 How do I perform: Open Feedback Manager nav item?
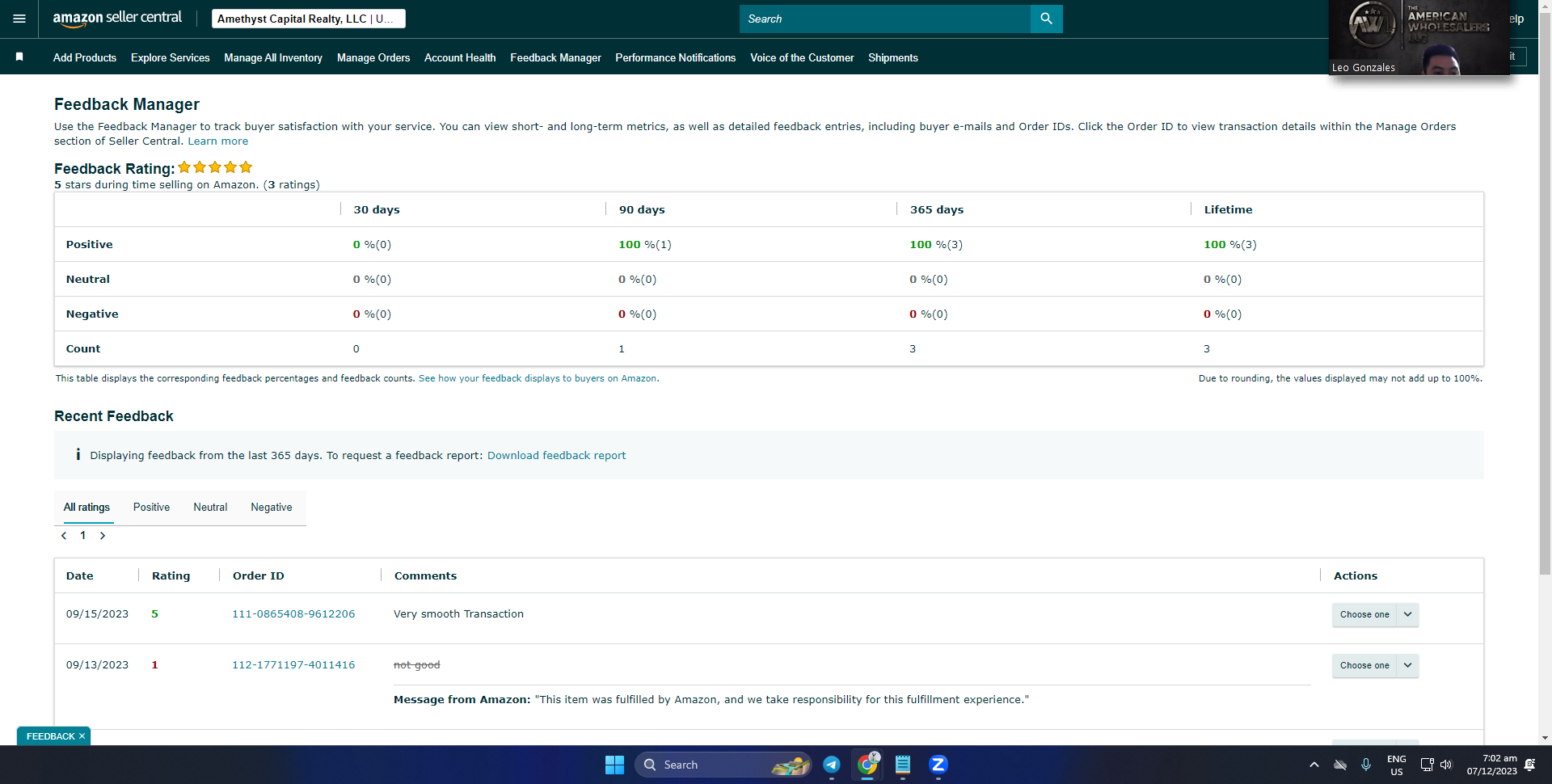pos(555,57)
